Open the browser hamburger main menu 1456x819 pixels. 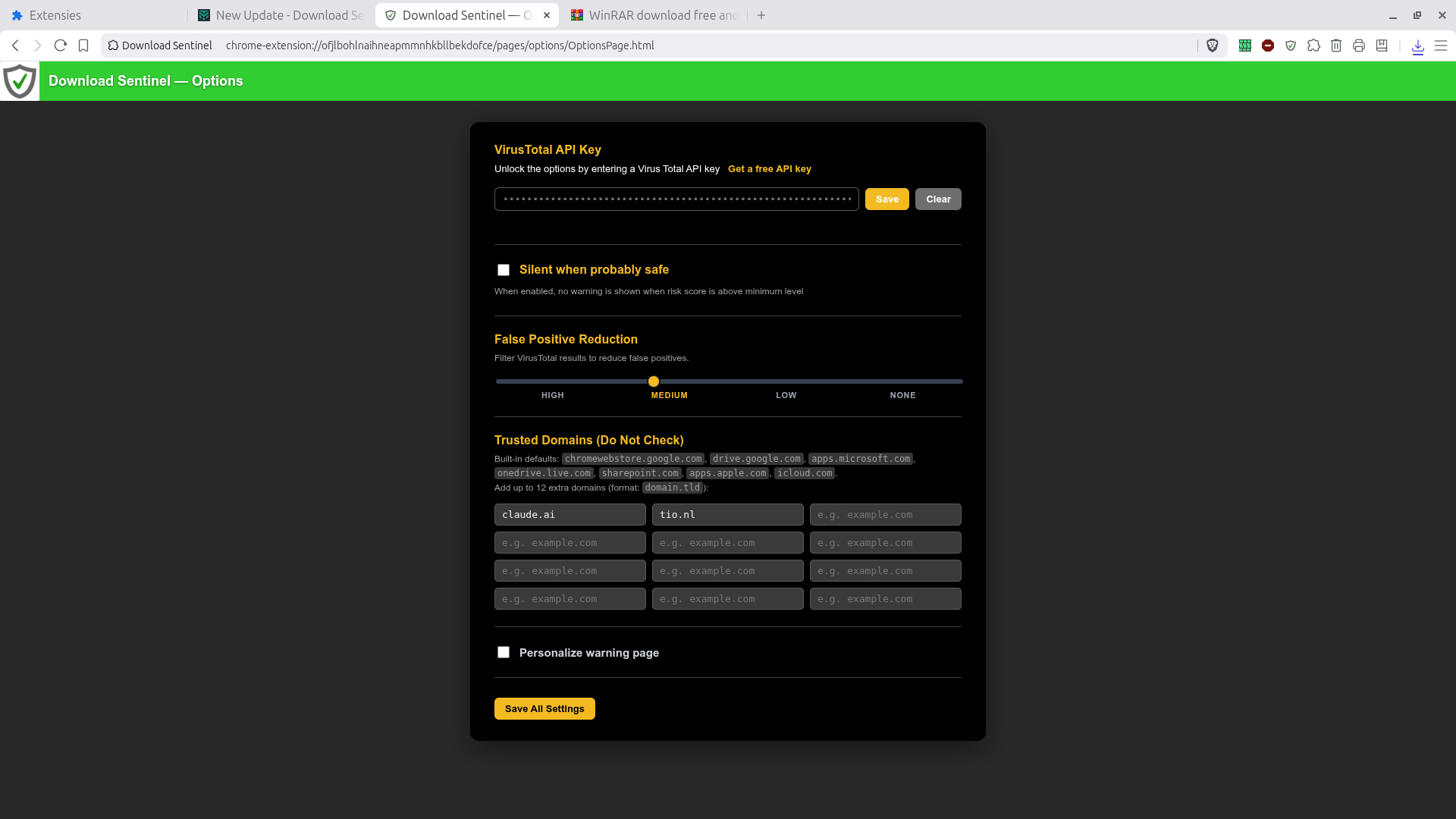[x=1441, y=45]
